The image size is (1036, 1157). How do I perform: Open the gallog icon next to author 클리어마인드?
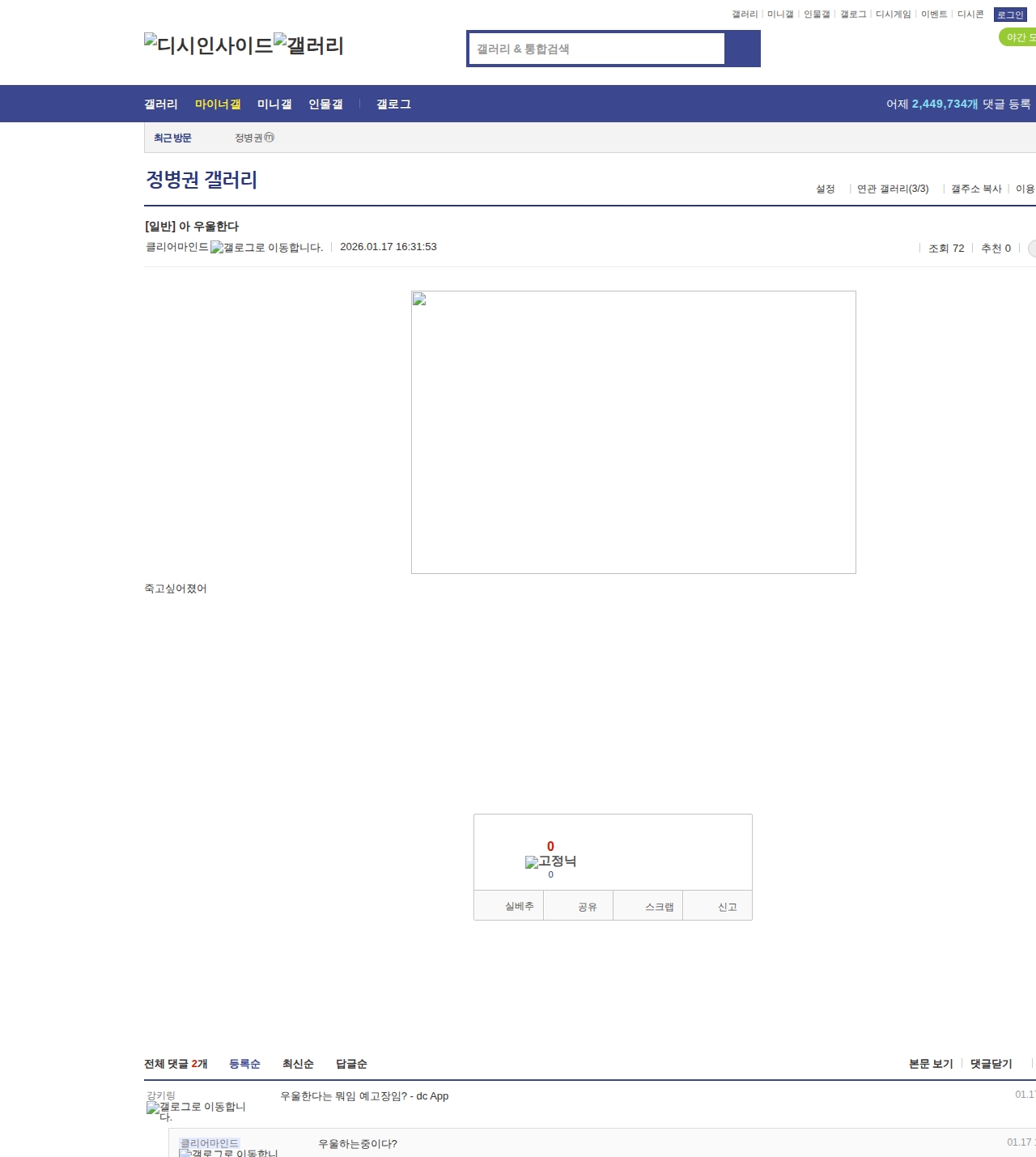point(266,248)
